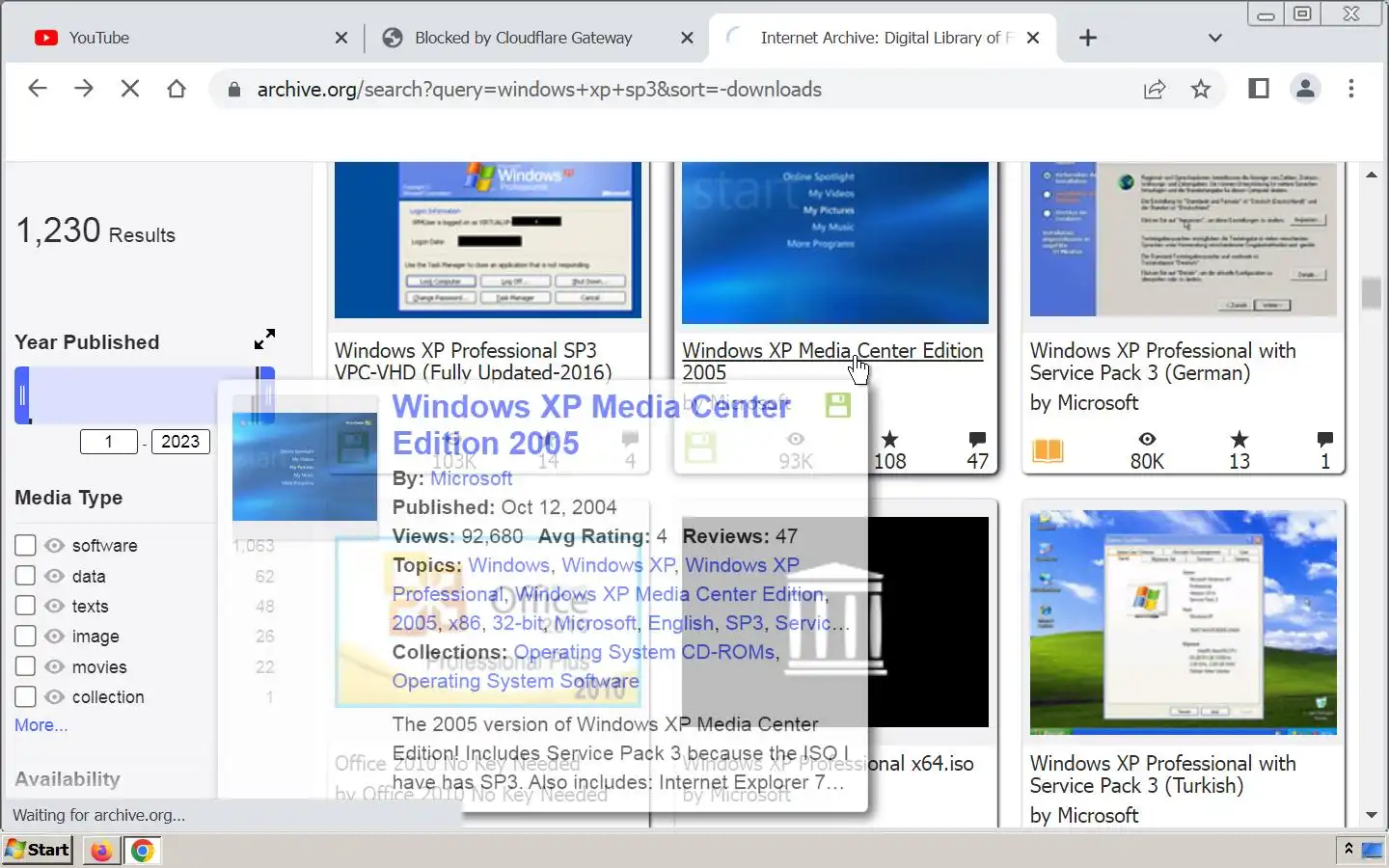Click reviews comment icon showing 47
Viewport: 1389px width, 868px height.
pyautogui.click(x=977, y=440)
